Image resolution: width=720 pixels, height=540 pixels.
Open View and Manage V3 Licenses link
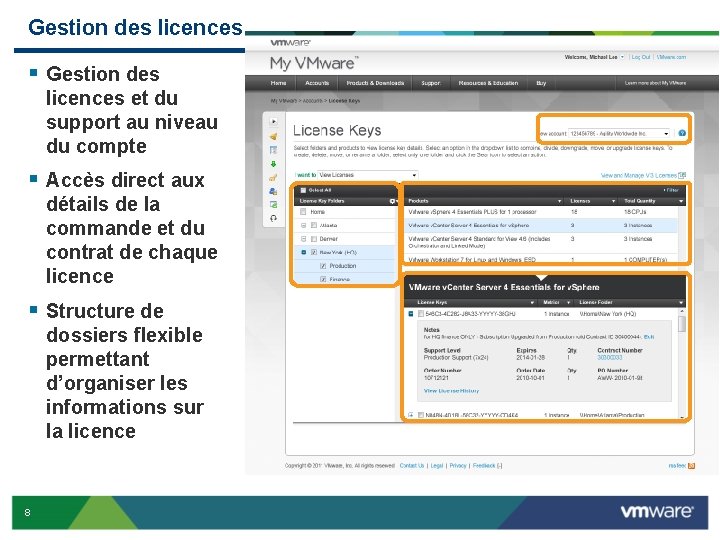[639, 175]
